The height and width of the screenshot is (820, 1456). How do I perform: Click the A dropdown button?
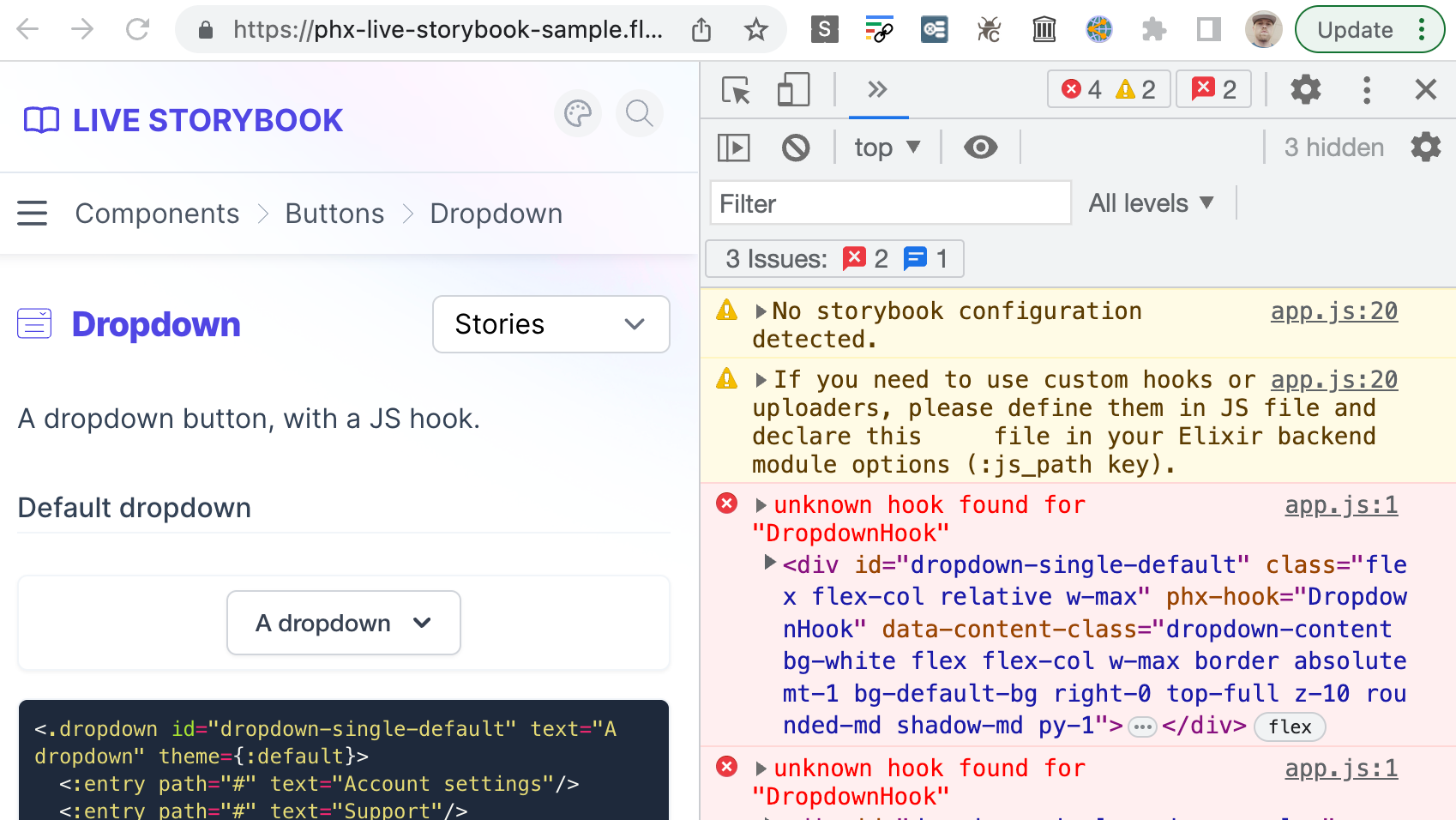tap(342, 623)
